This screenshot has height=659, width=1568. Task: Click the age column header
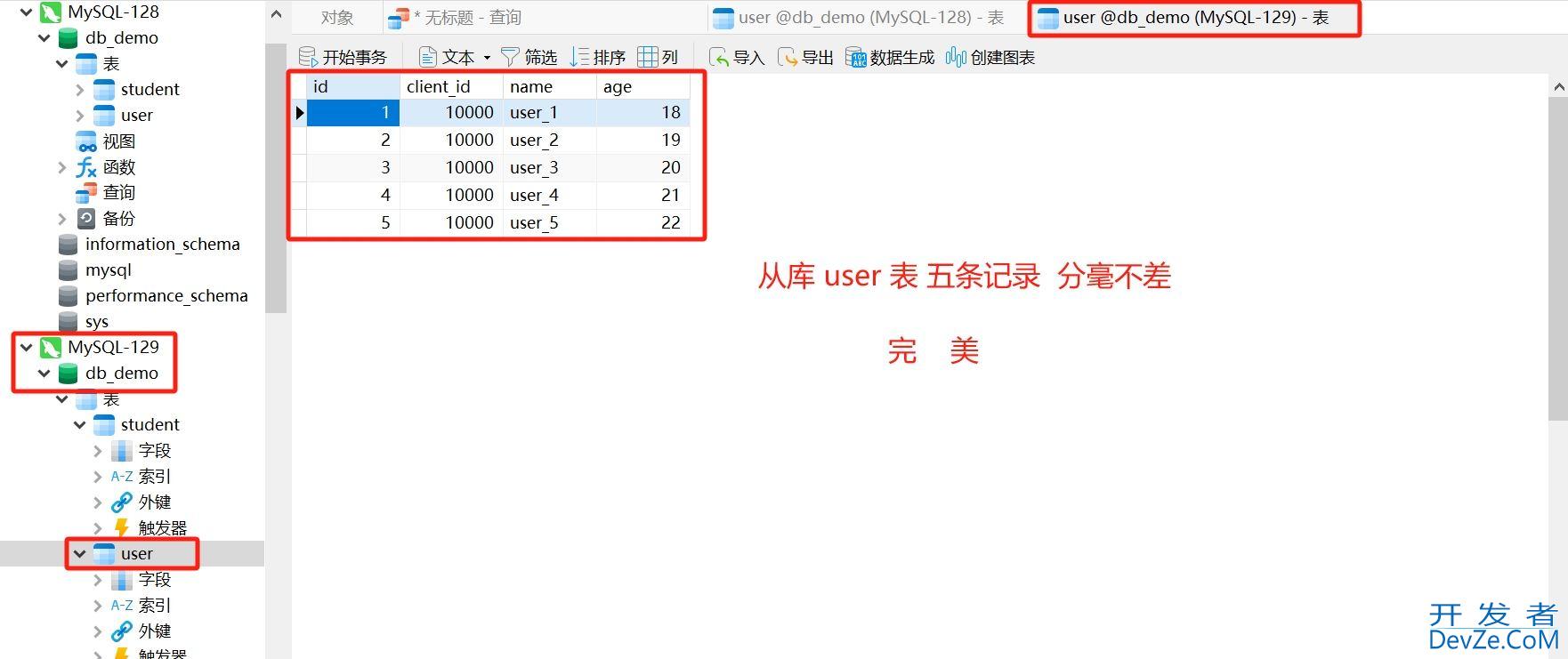[643, 86]
